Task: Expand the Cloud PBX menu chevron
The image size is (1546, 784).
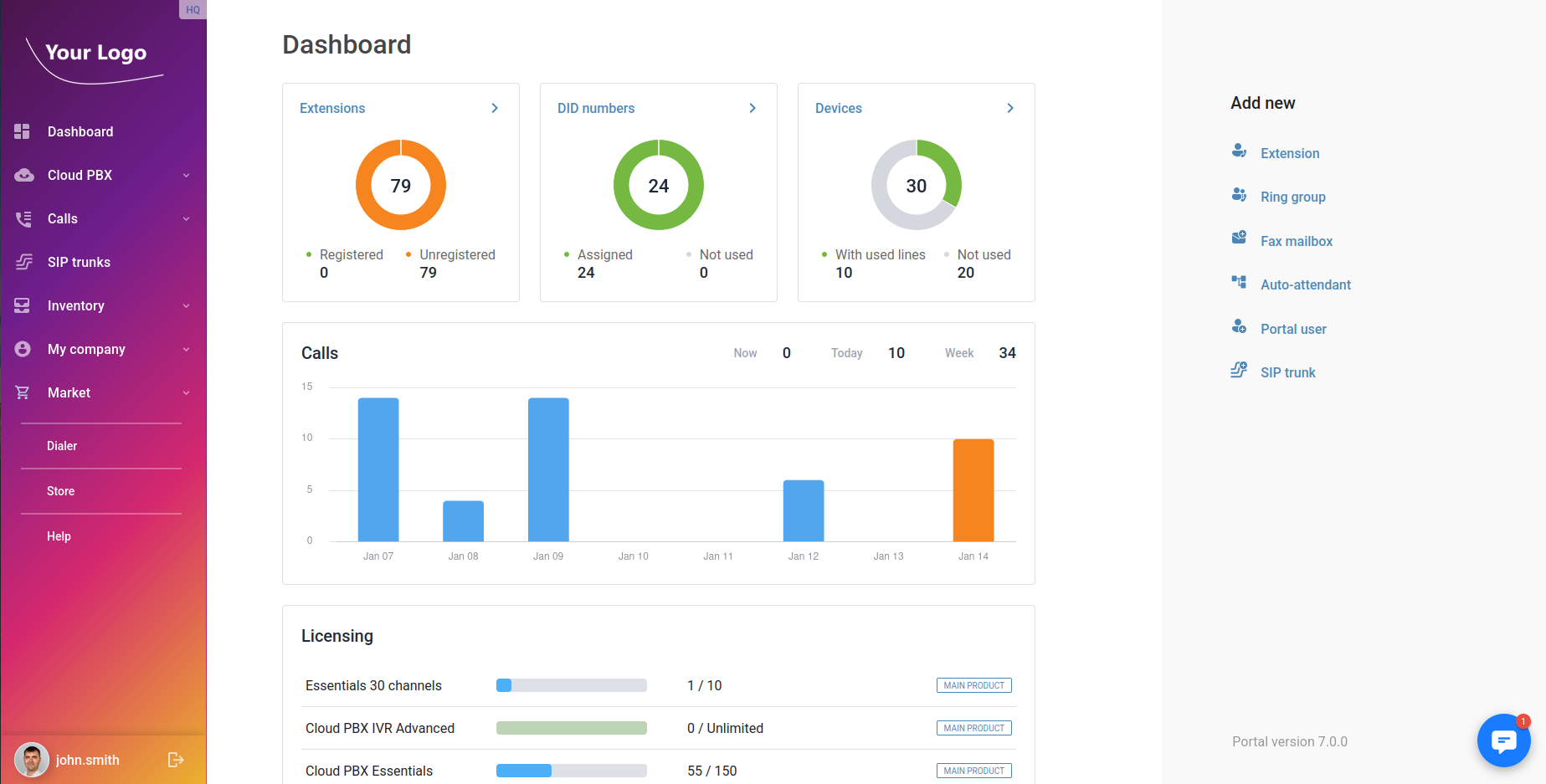Action: point(186,176)
